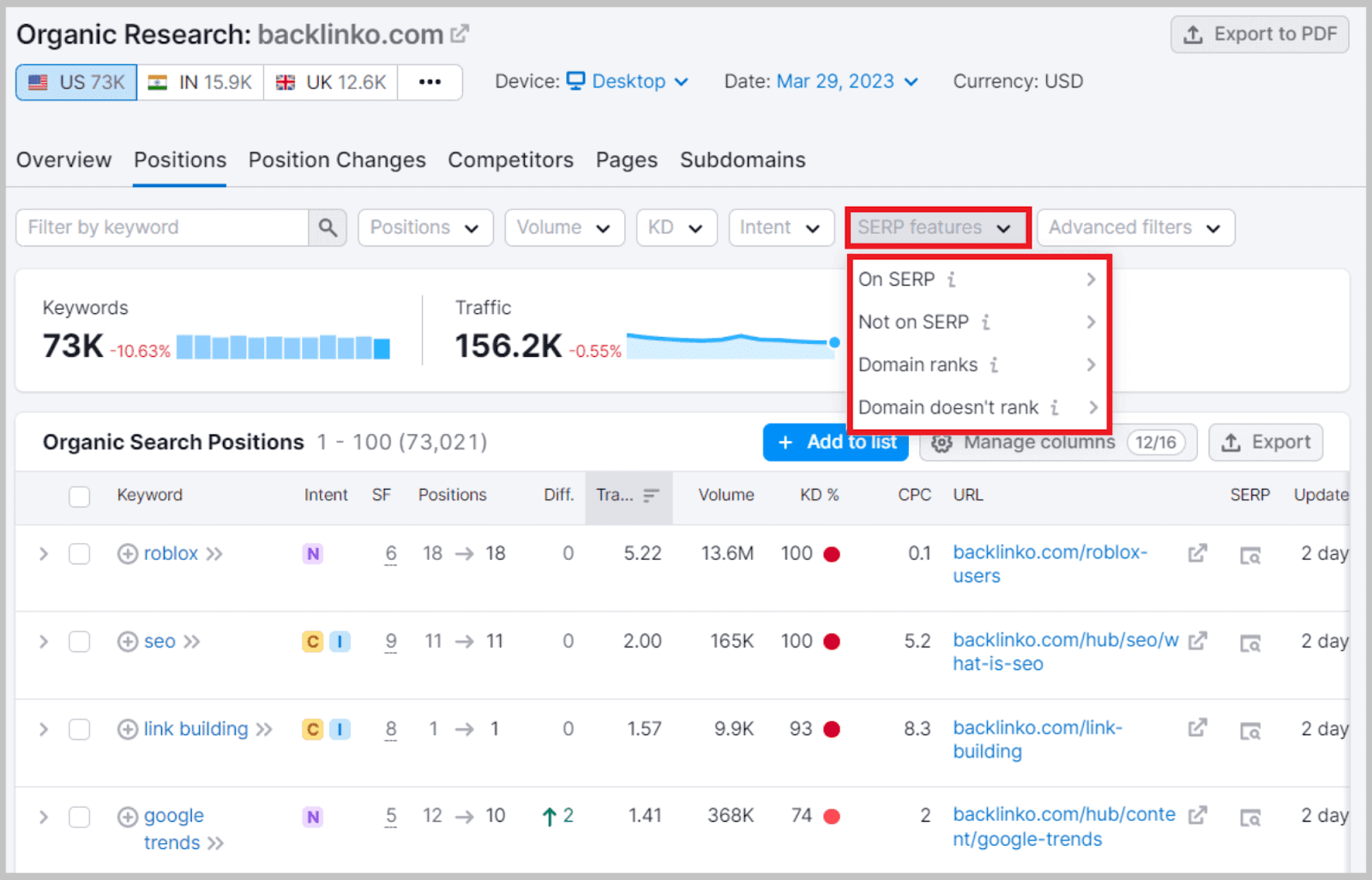Click info icon beside Domain doesn't rank

click(1055, 407)
